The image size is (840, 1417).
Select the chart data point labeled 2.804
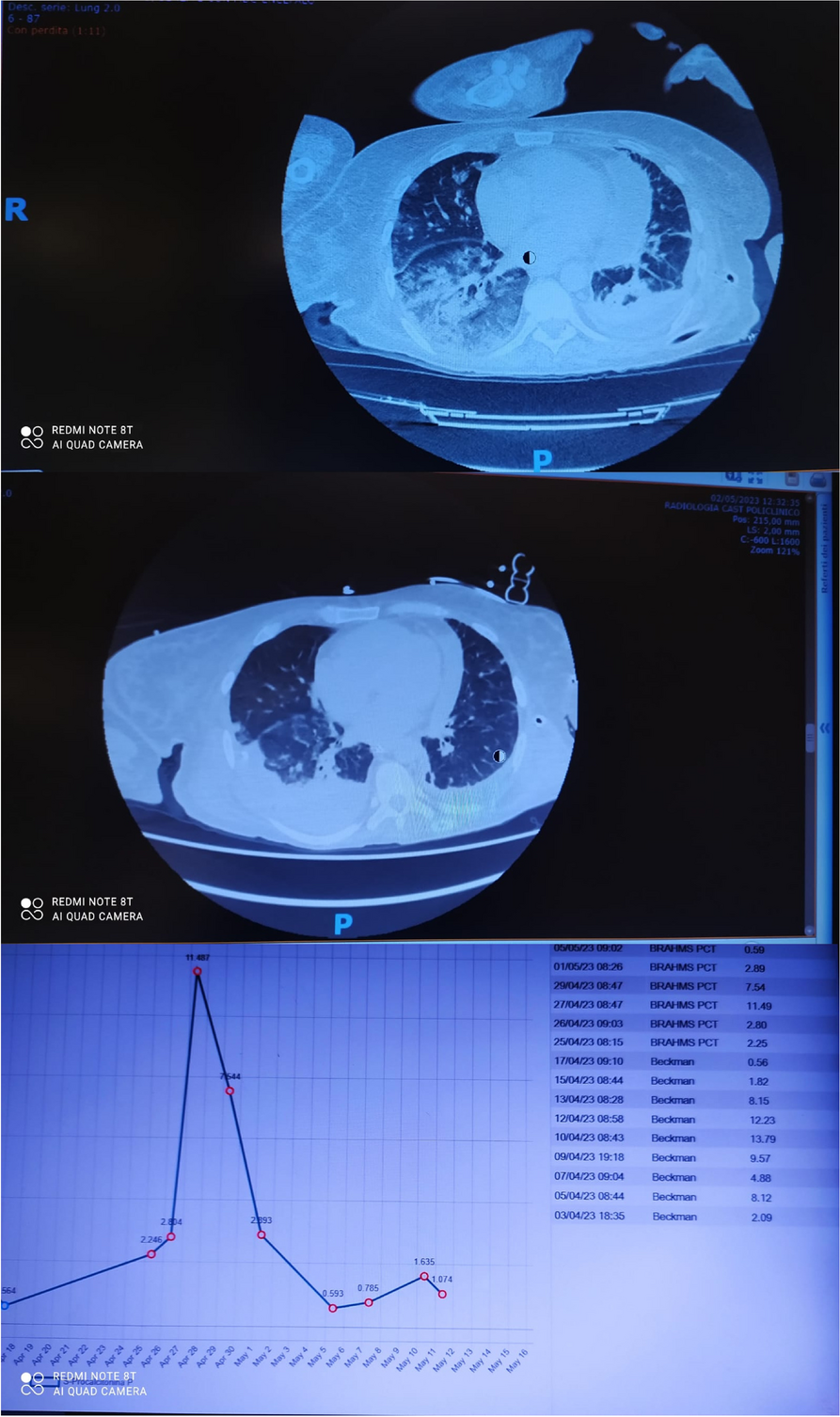[x=170, y=1236]
